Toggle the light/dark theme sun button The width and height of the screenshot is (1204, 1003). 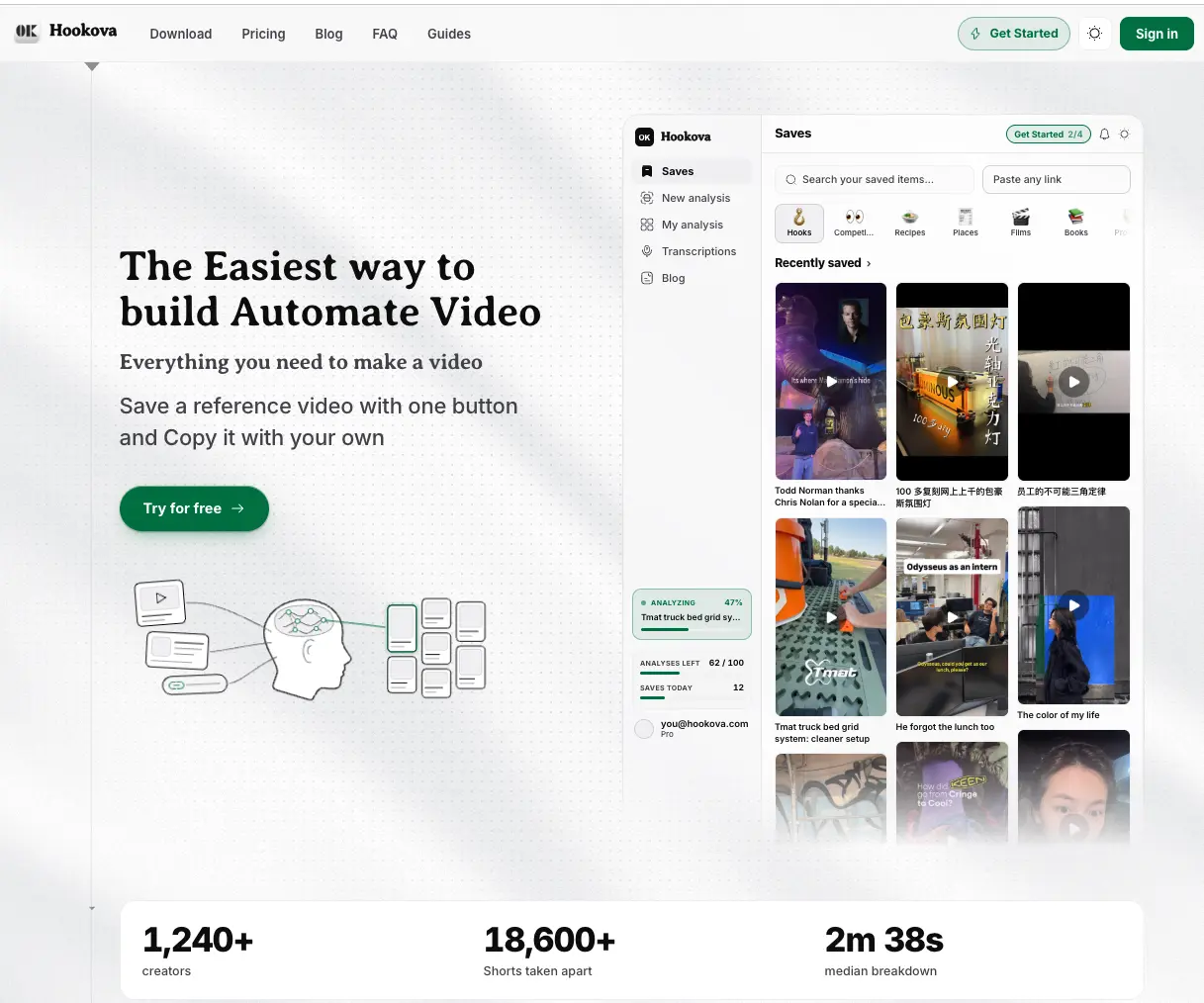(x=1094, y=34)
